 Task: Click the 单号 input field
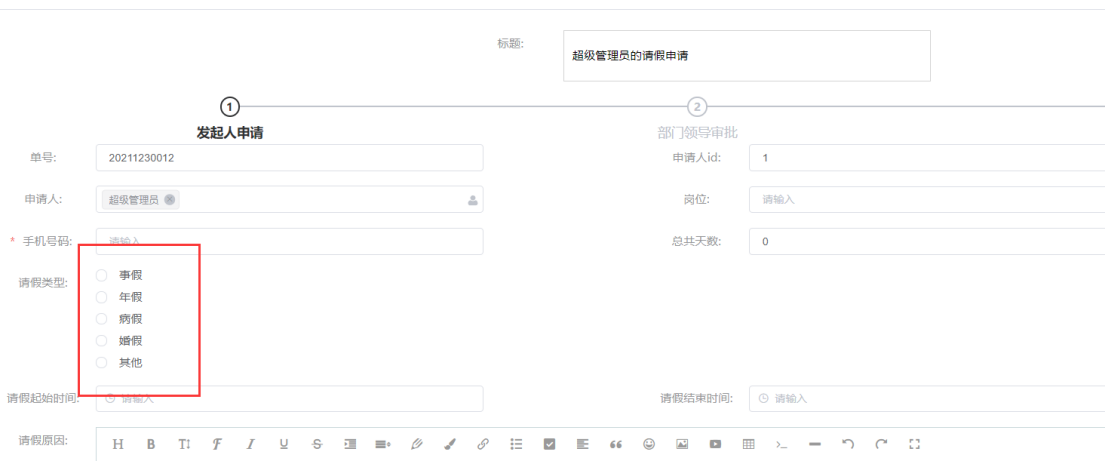coord(289,158)
